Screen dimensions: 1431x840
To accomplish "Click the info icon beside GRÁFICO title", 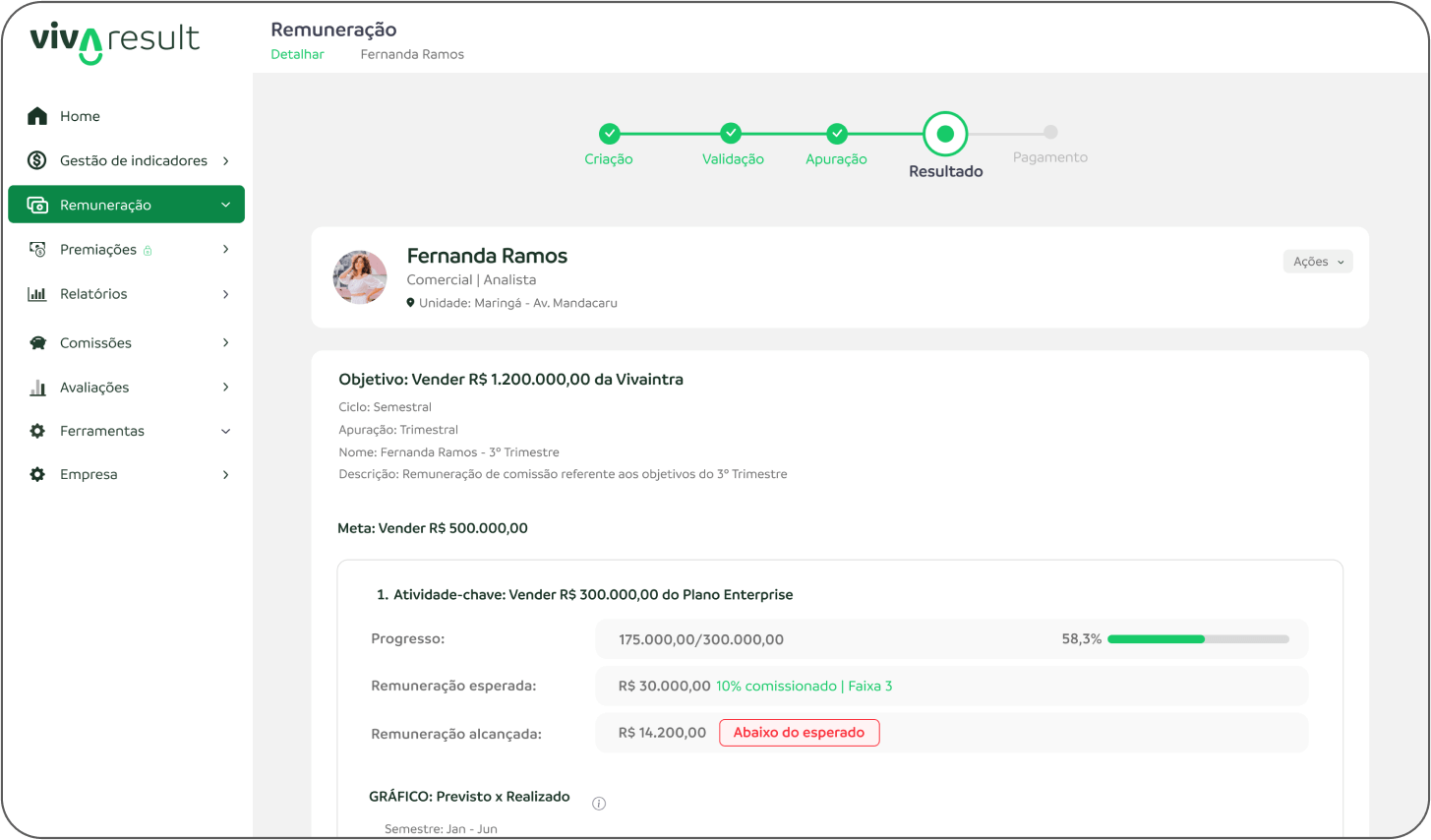I will [x=599, y=804].
